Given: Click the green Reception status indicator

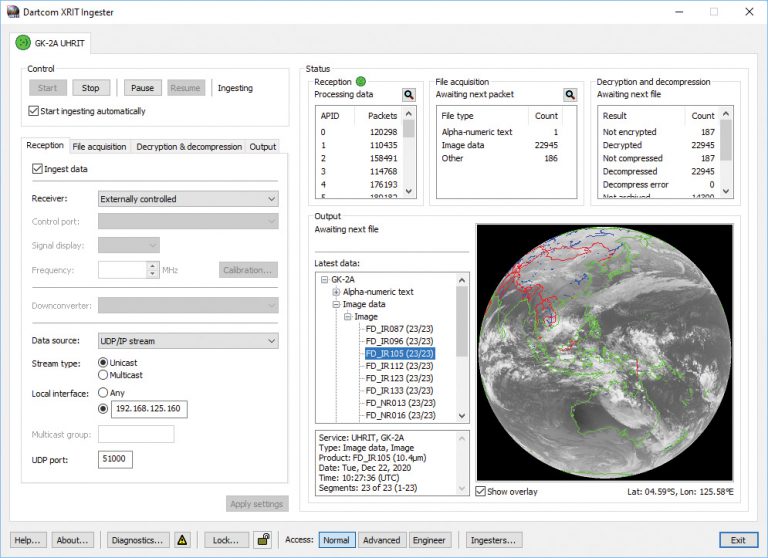Looking at the screenshot, I should click(360, 82).
